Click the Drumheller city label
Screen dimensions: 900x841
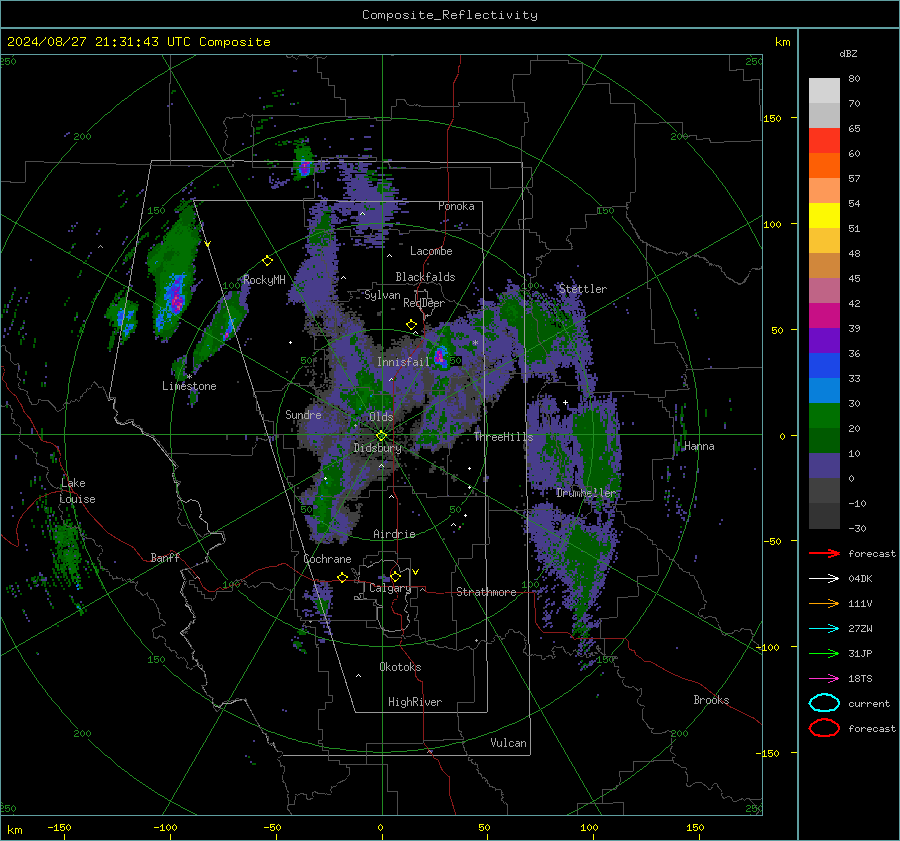586,493
